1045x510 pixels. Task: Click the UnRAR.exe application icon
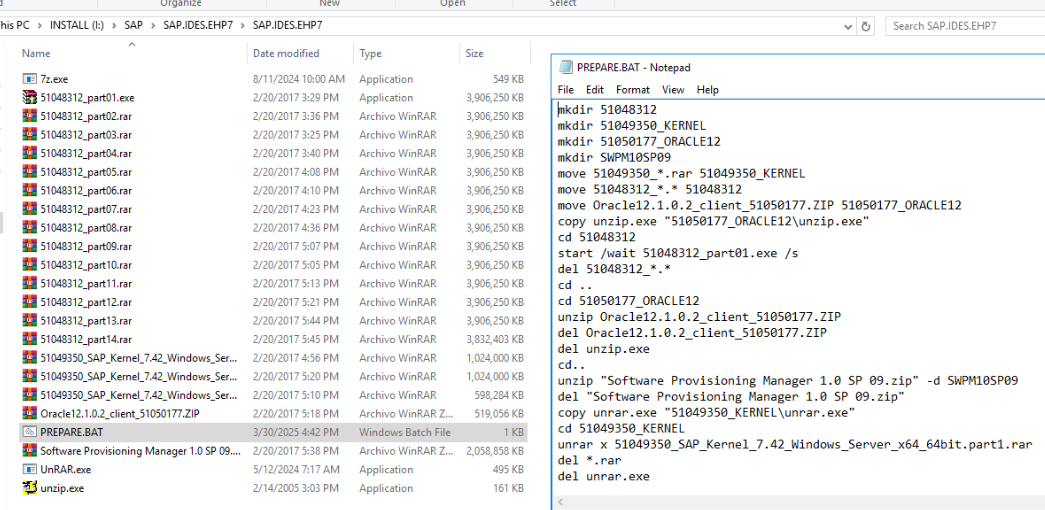(29, 469)
